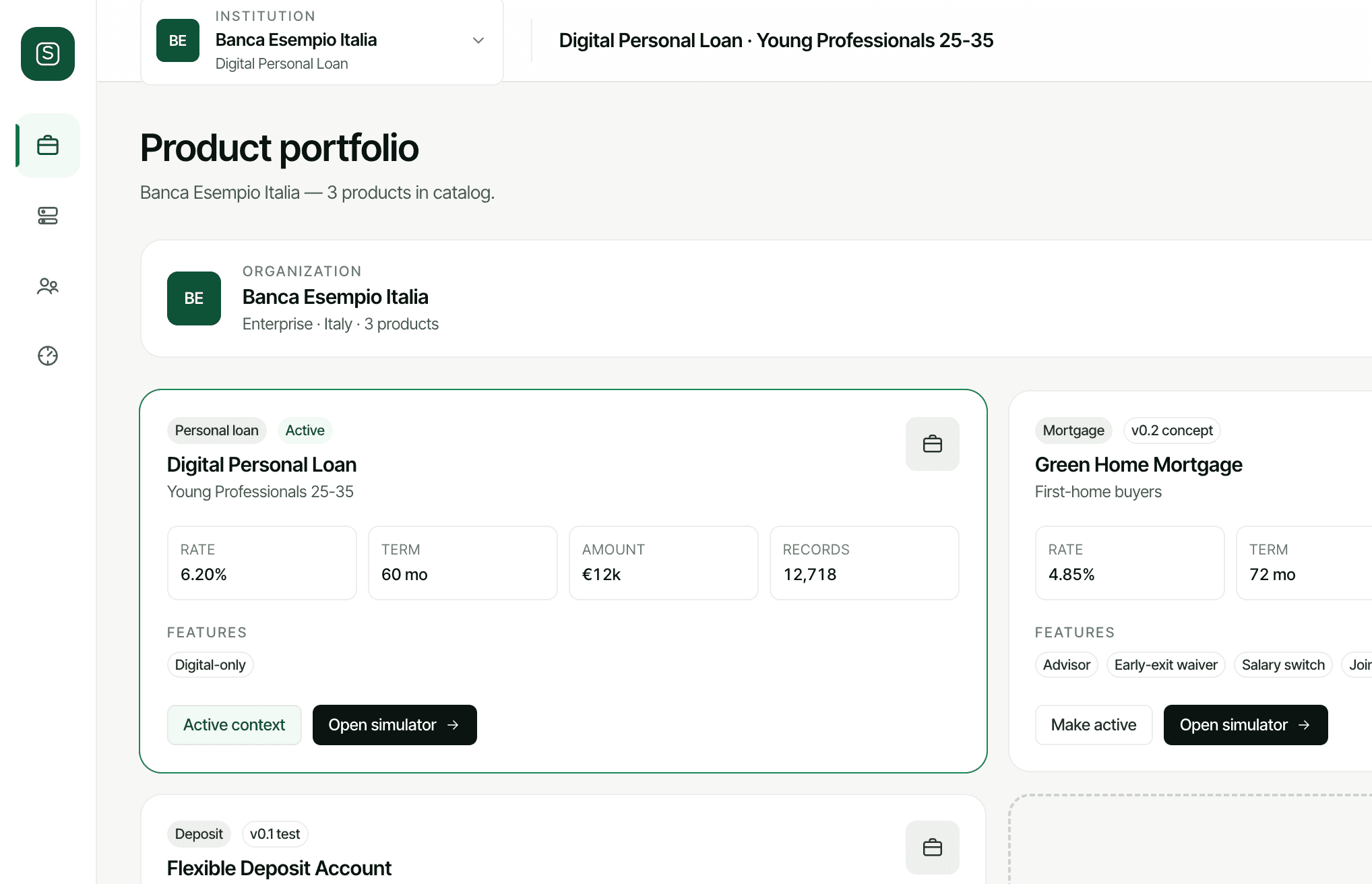Screen dimensions: 1372x884
Task: Click the 12,718 records value
Action: tap(810, 575)
